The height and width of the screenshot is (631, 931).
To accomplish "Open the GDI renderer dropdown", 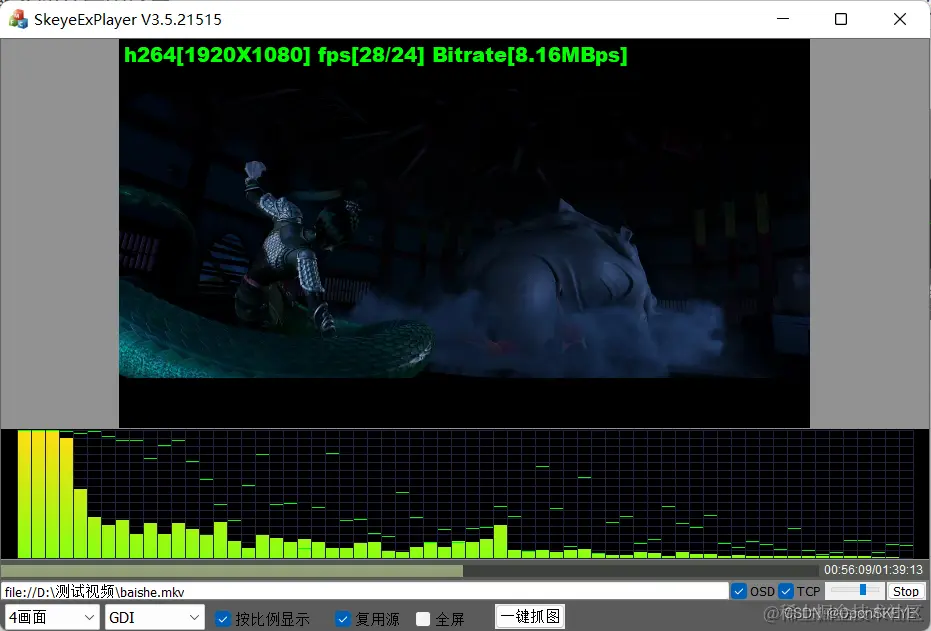I will pyautogui.click(x=154, y=617).
